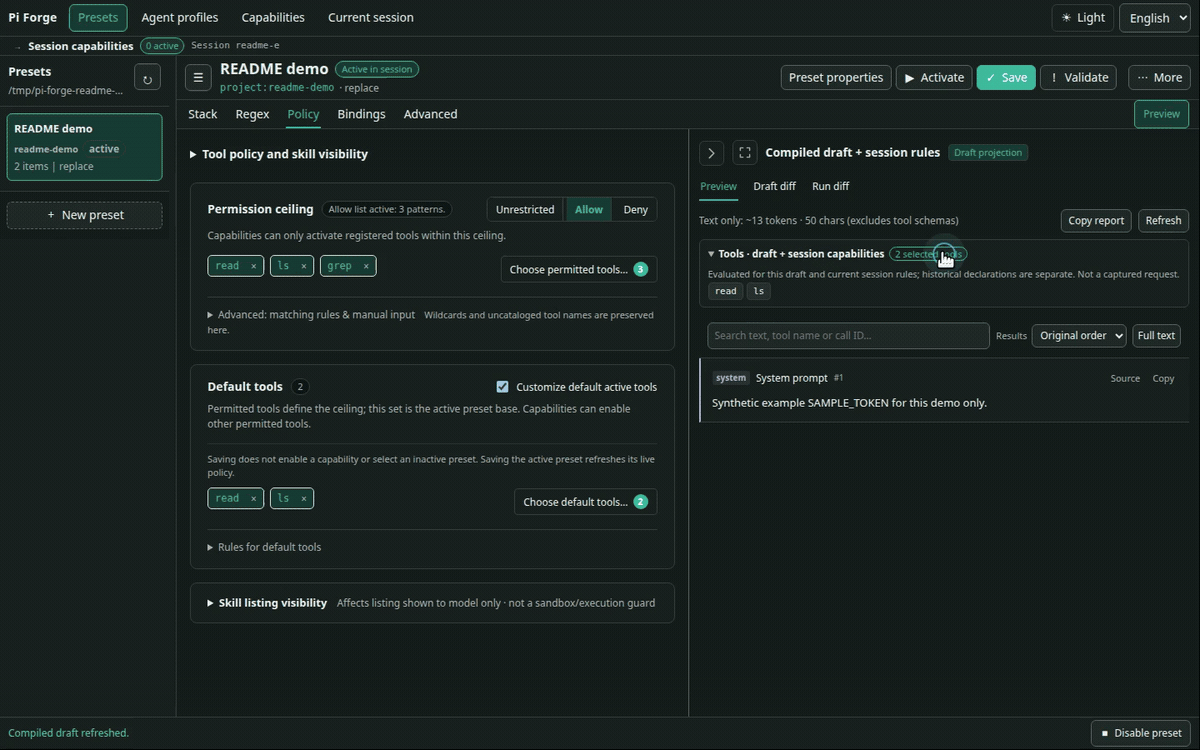Switch to the Regex tab
Screen dimensions: 1200x750
tap(252, 114)
